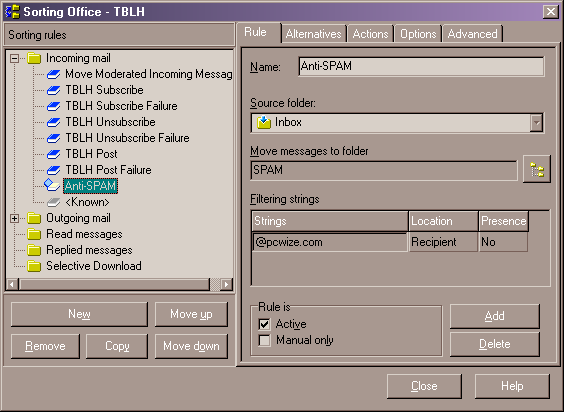Open the Actions tab
Screen dimensions: 564x412
click(370, 34)
